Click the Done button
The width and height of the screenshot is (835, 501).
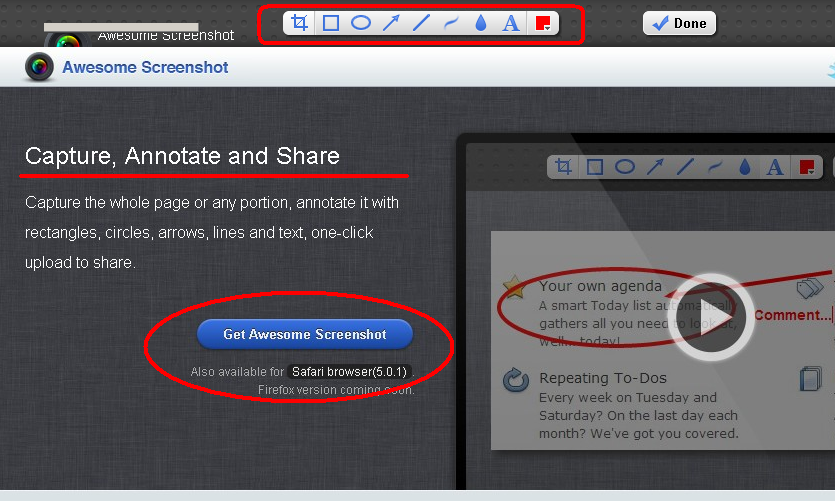pyautogui.click(x=680, y=23)
